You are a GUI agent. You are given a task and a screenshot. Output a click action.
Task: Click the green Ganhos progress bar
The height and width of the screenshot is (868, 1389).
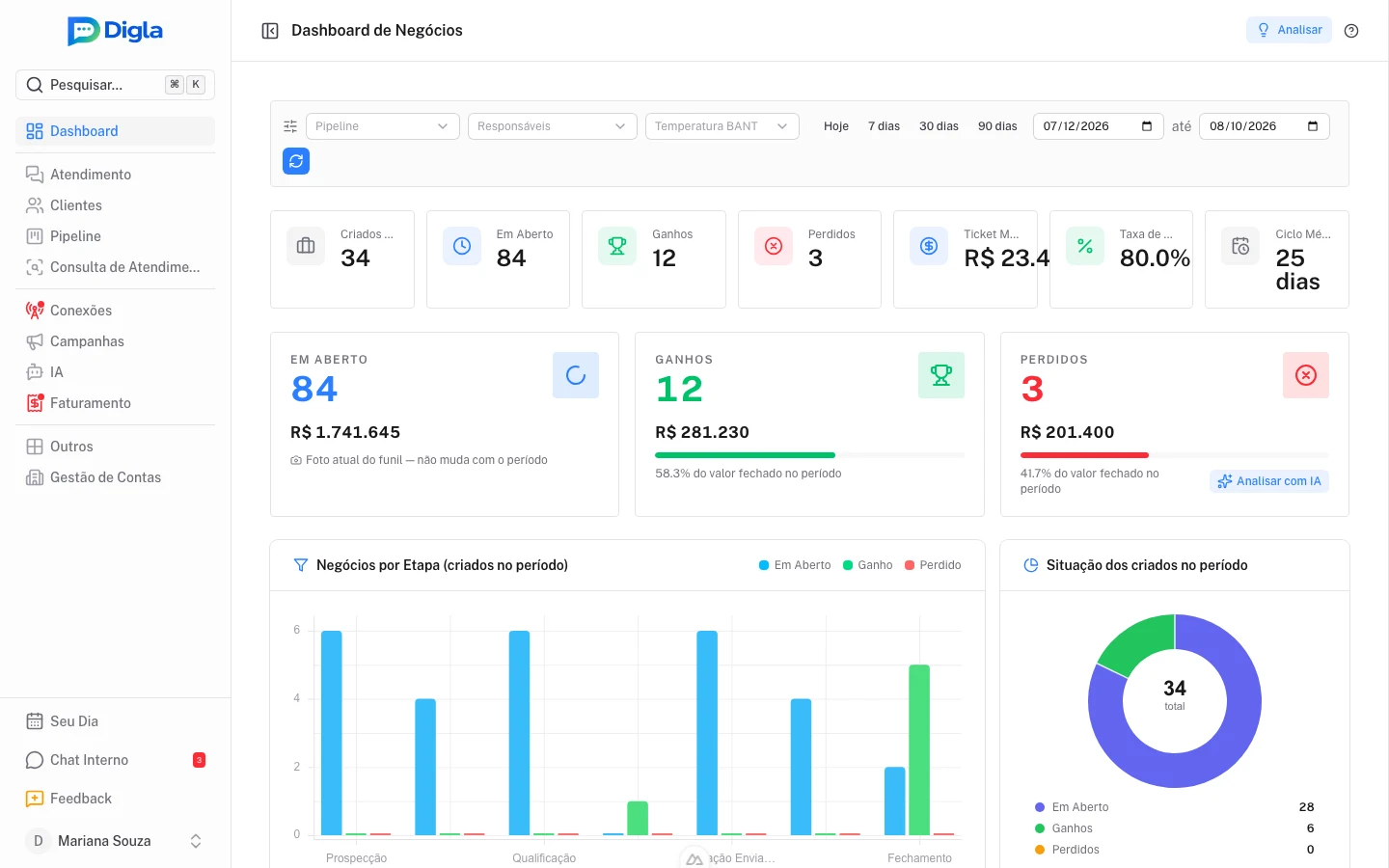tap(745, 455)
